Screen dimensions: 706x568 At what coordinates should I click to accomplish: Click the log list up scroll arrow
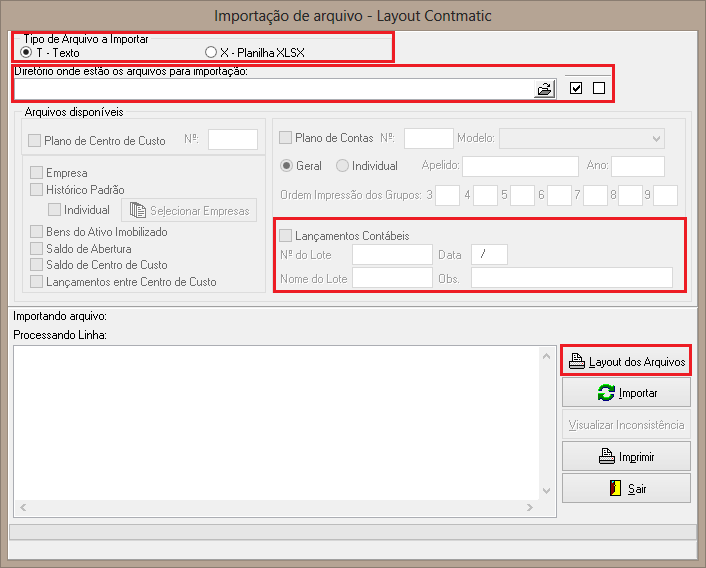coord(547,356)
